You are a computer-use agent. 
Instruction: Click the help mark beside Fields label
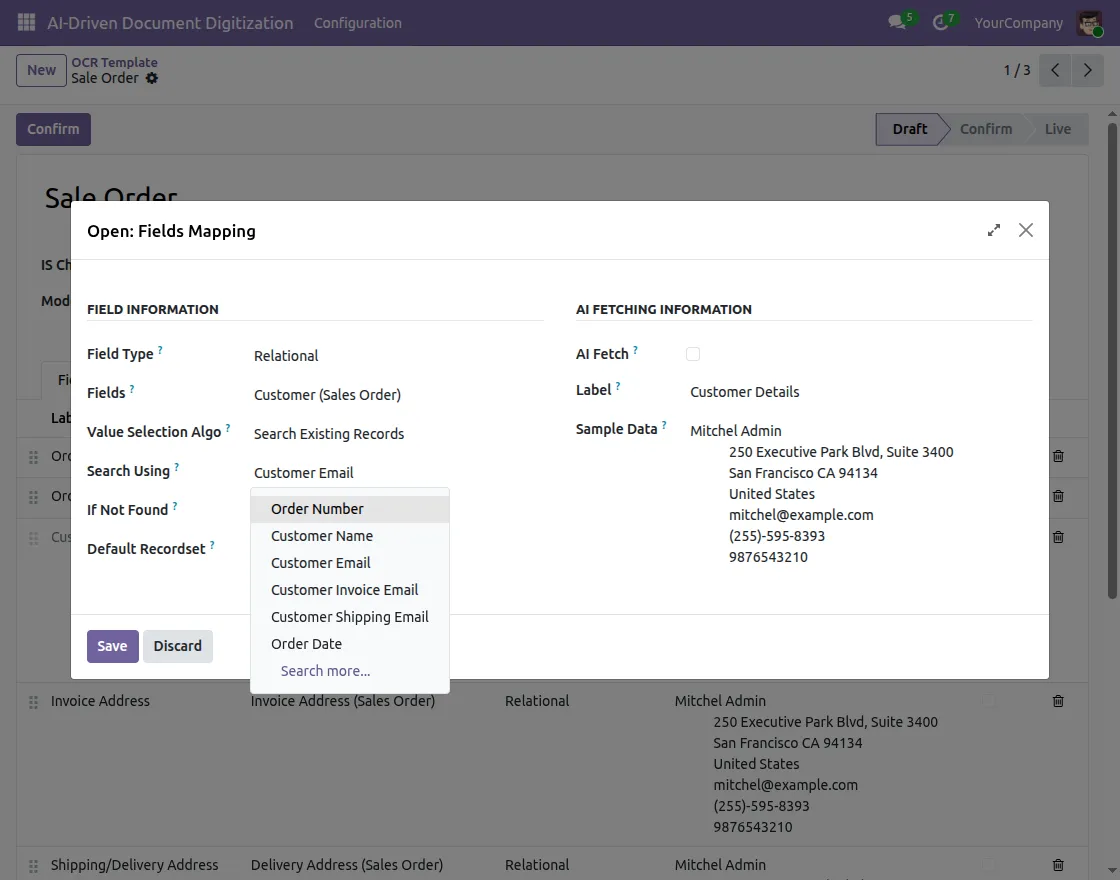tap(131, 389)
